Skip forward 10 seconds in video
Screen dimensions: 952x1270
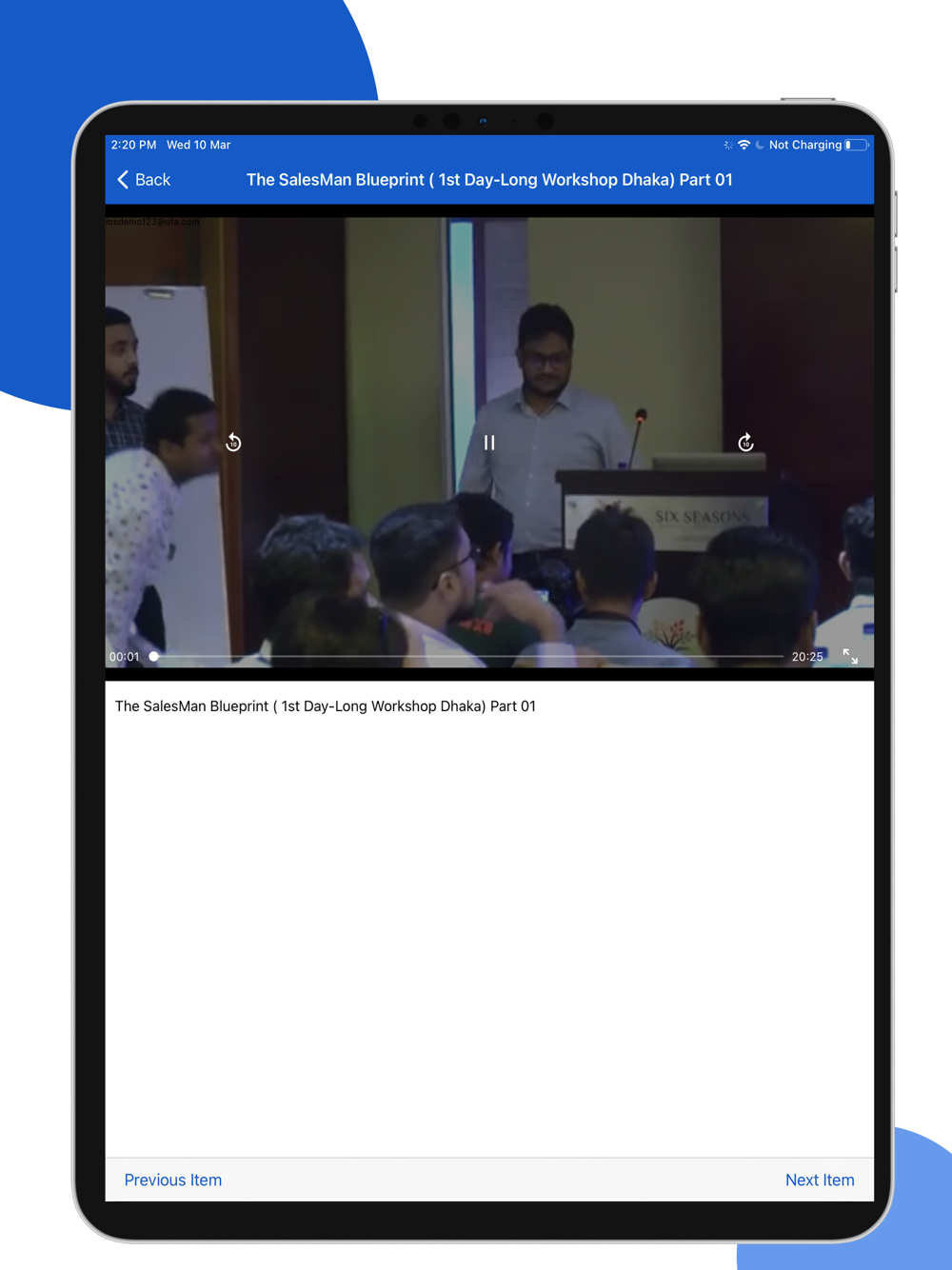point(745,443)
